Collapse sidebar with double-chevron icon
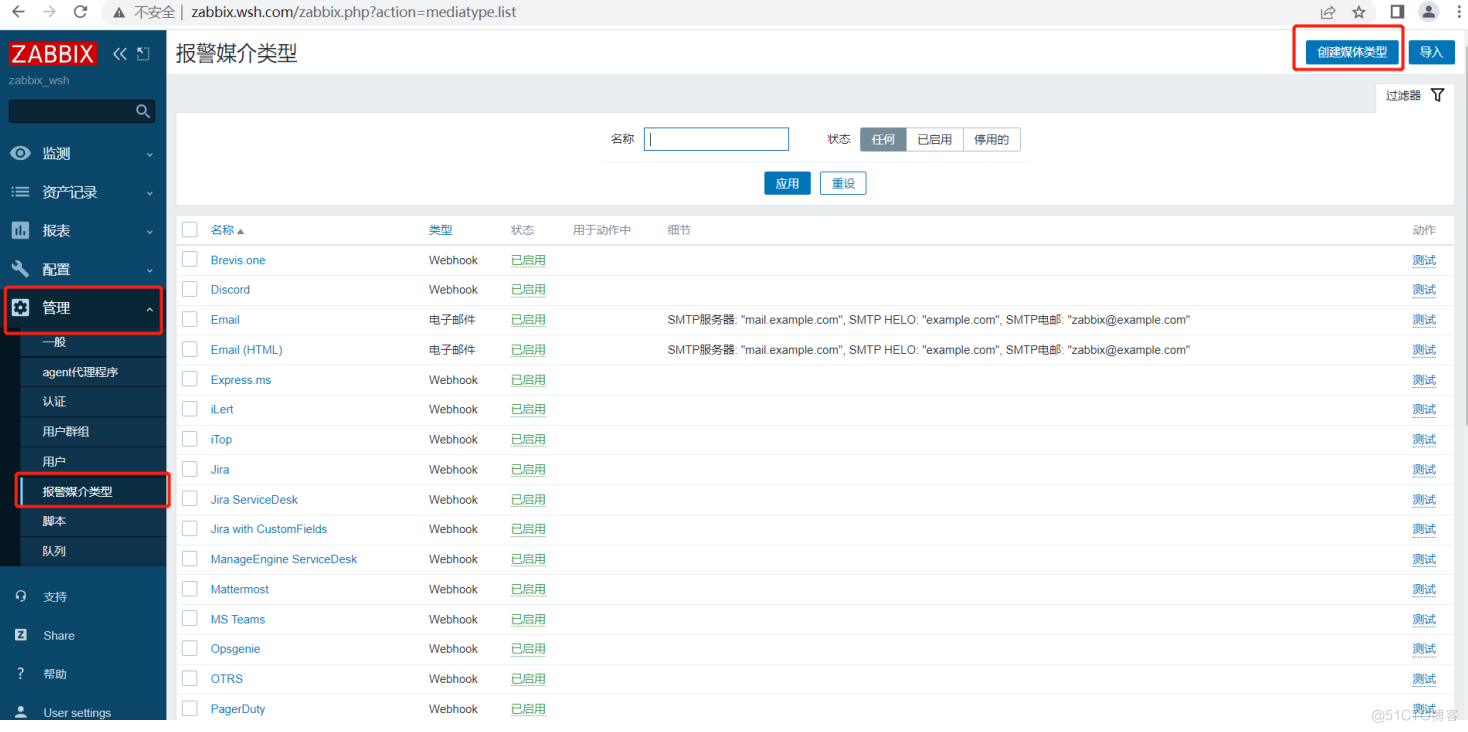This screenshot has width=1468, height=732. 120,54
